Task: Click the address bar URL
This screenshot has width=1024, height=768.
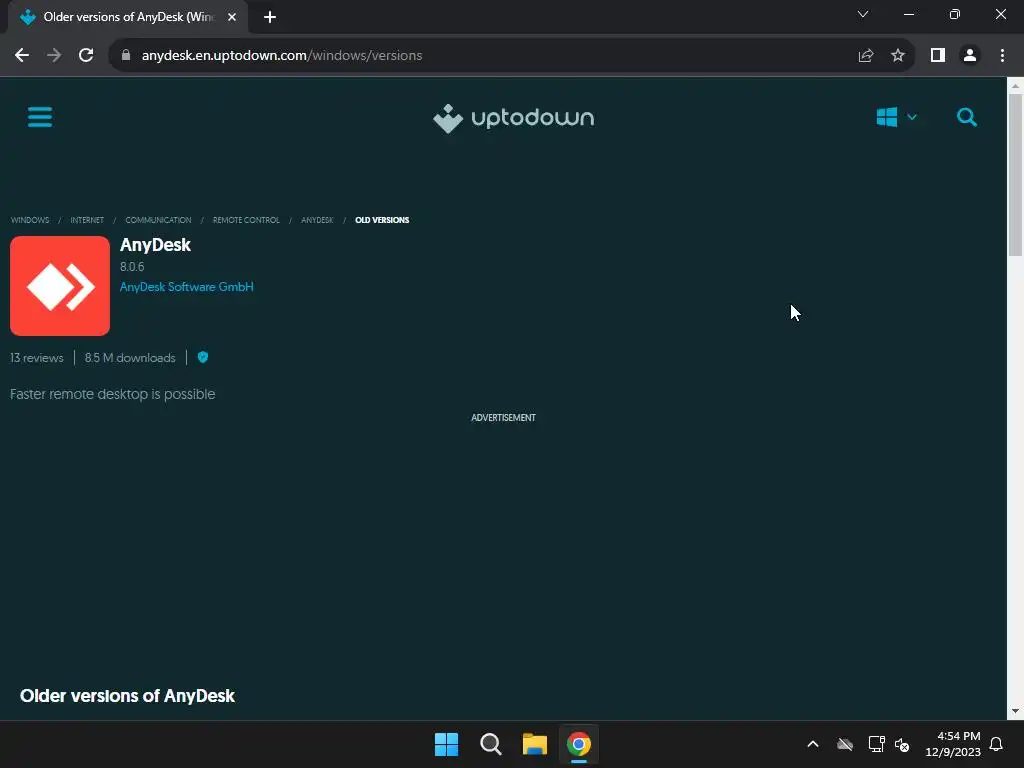Action: tap(282, 56)
